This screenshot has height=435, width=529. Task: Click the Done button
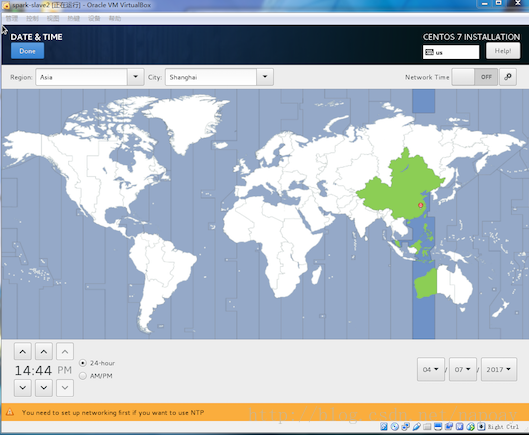[27, 51]
